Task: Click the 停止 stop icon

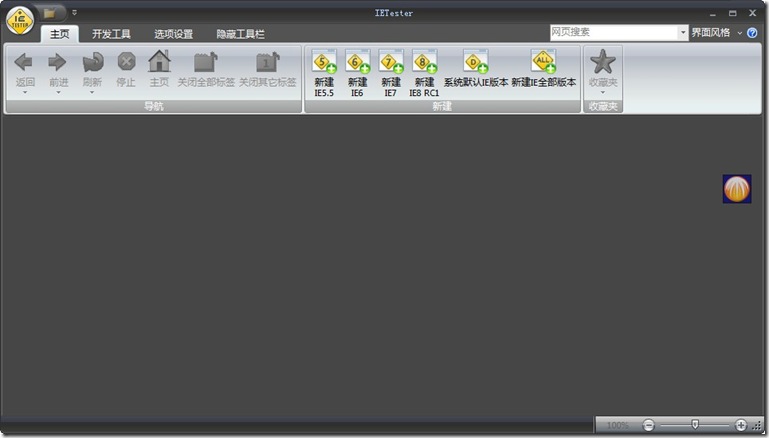Action: coord(126,62)
